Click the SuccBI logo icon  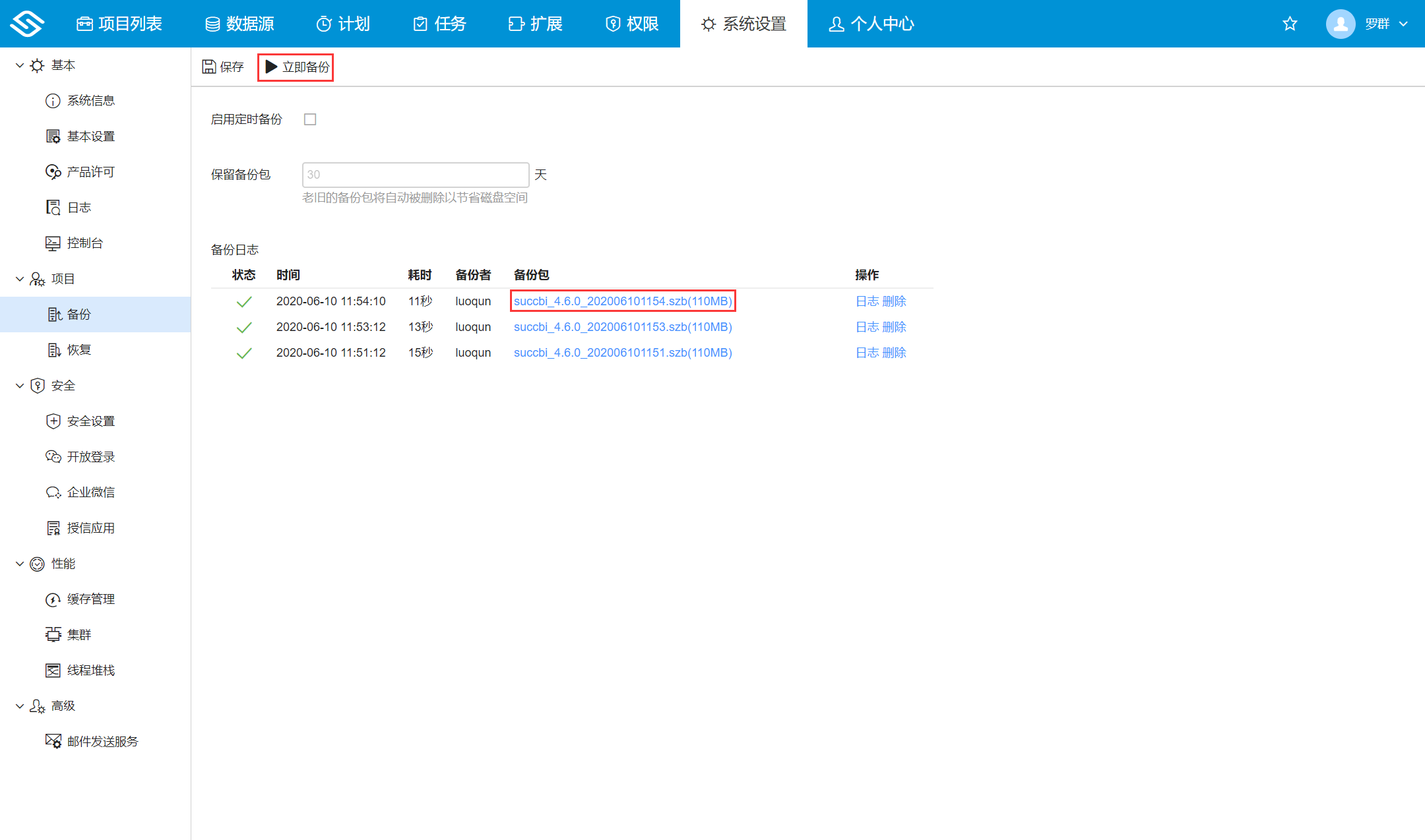coord(27,24)
